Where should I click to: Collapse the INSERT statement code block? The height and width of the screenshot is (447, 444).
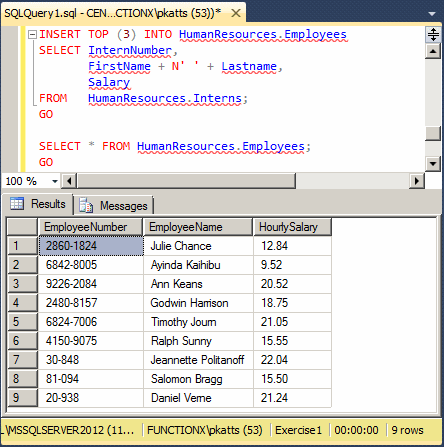[32, 34]
